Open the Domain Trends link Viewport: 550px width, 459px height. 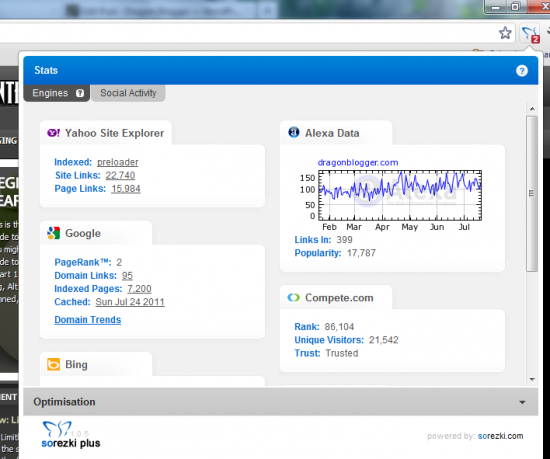point(88,320)
